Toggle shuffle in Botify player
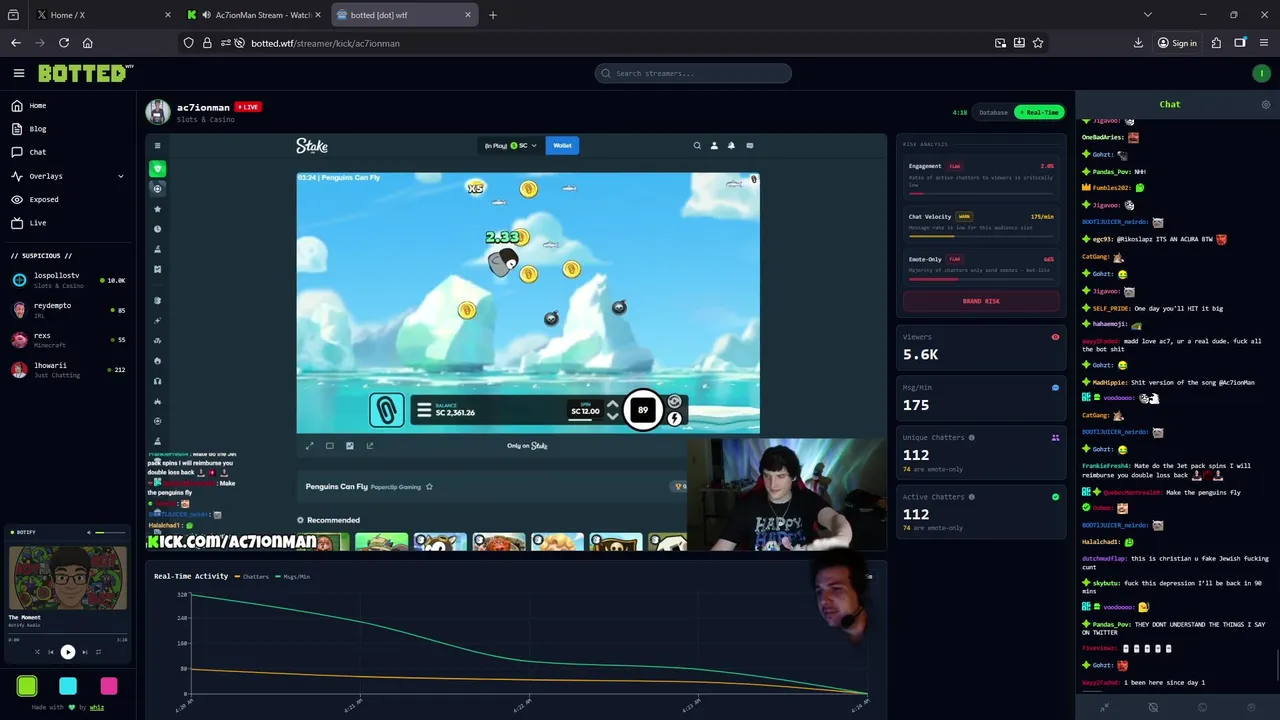Viewport: 1280px width, 720px height. (37, 652)
